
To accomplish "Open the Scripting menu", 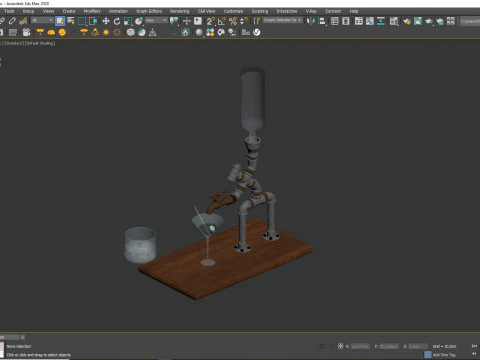I will tap(260, 11).
